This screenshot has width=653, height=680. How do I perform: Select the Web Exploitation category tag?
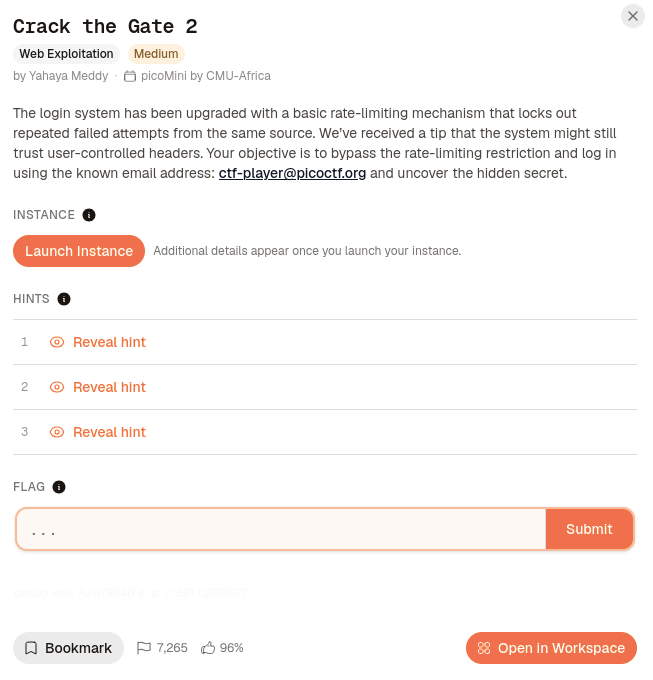click(66, 54)
